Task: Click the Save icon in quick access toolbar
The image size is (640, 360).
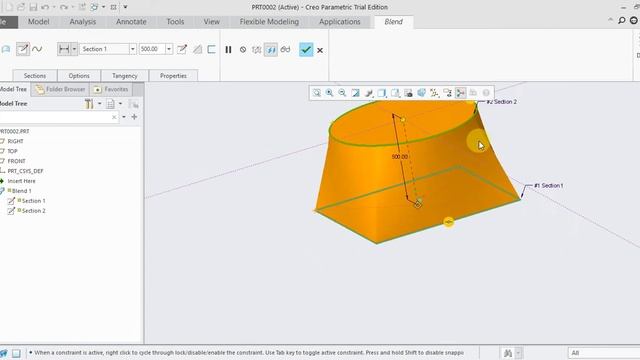Action: click(33, 7)
